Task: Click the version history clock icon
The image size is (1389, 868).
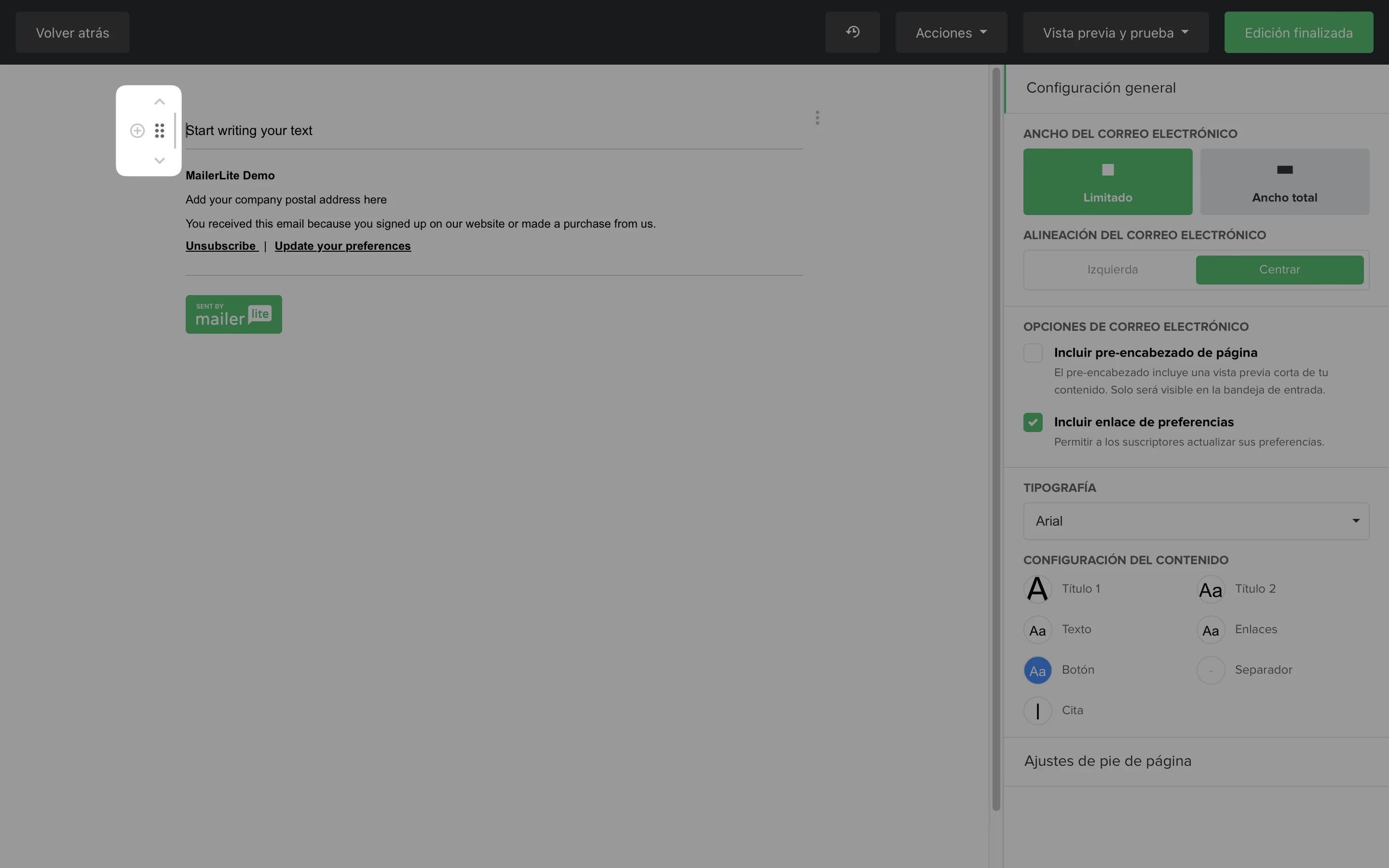Action: point(852,32)
